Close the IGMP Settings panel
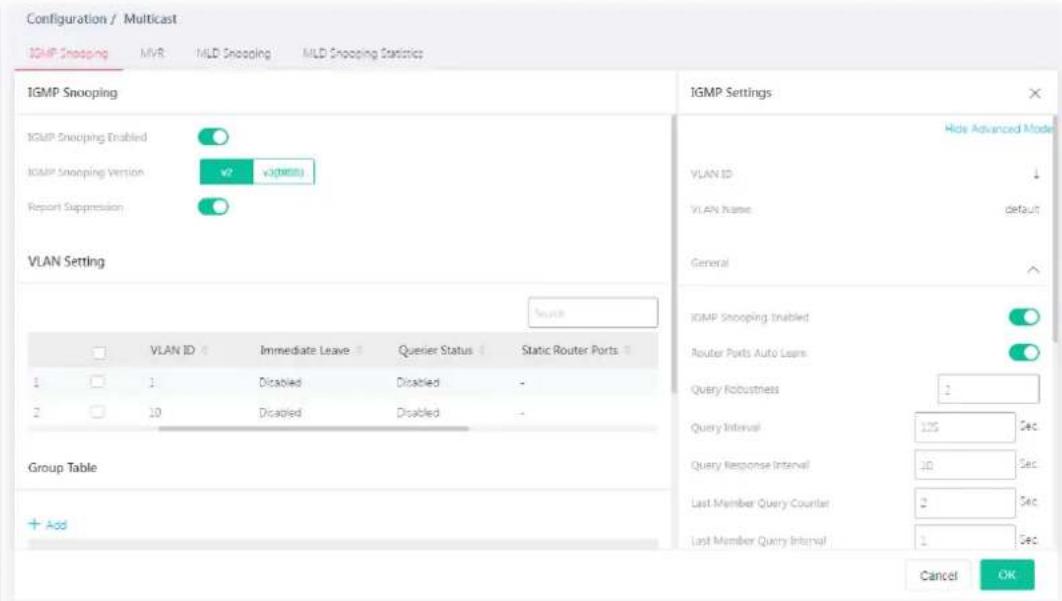This screenshot has width=1062, height=601. (1034, 94)
